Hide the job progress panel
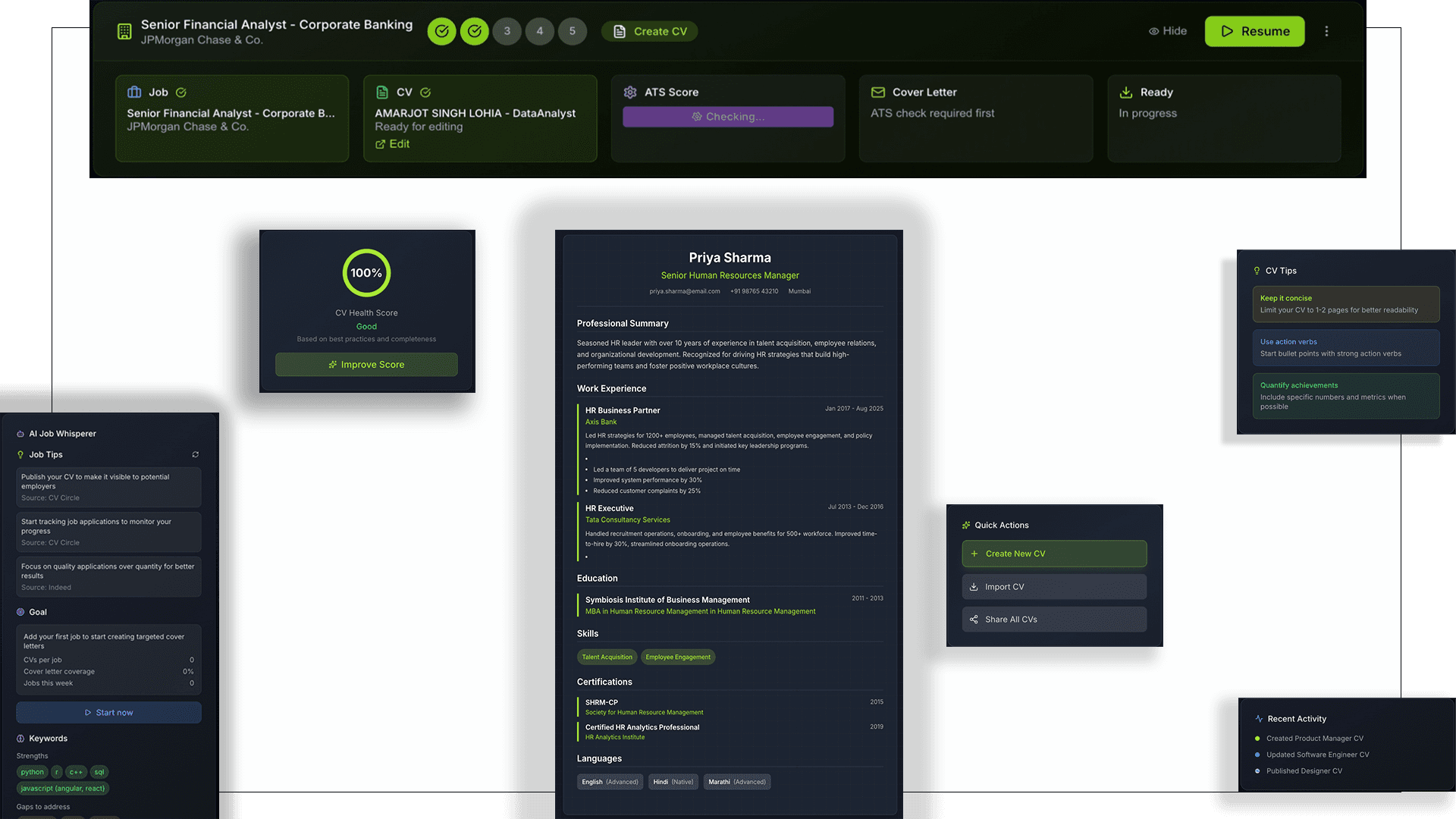 pyautogui.click(x=1167, y=31)
